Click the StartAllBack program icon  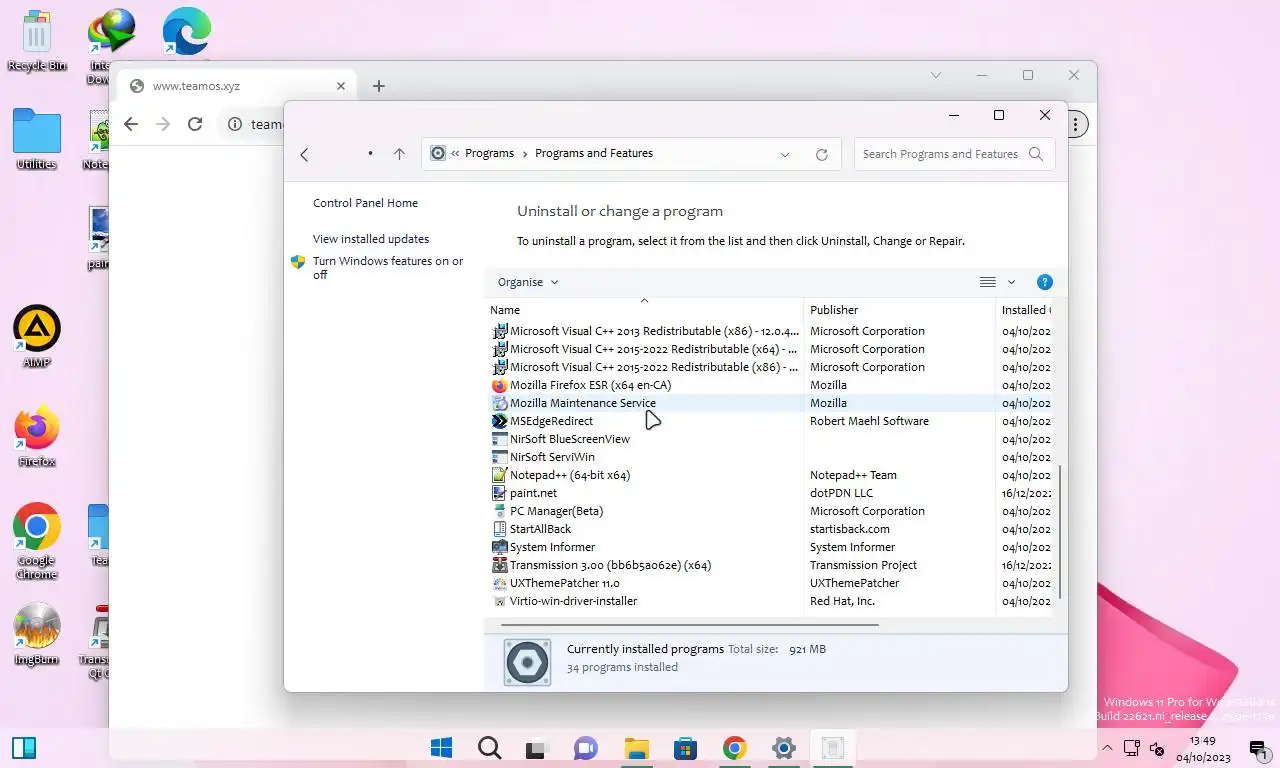point(500,529)
